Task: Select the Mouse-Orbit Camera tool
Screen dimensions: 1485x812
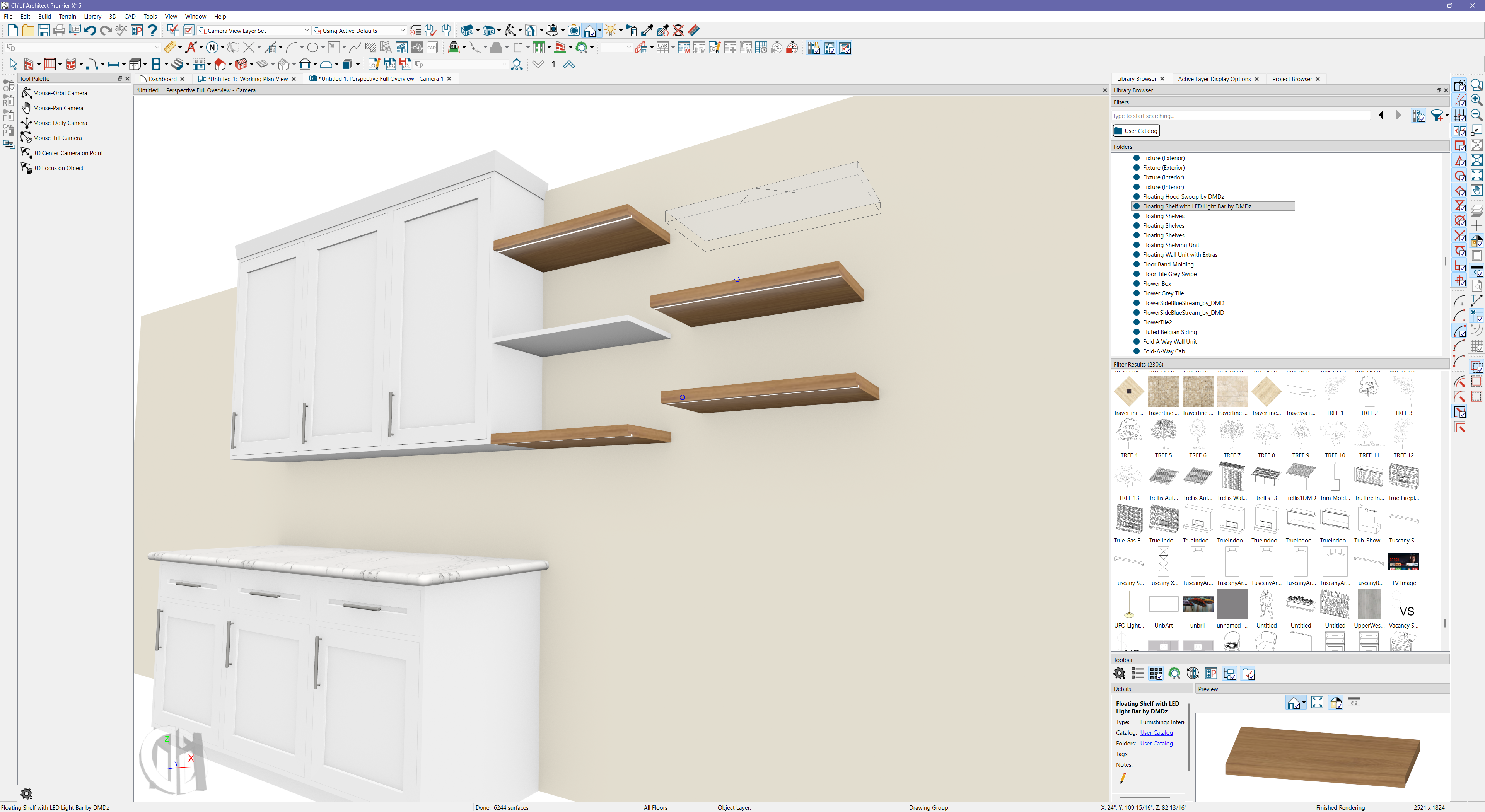Action: coord(60,93)
